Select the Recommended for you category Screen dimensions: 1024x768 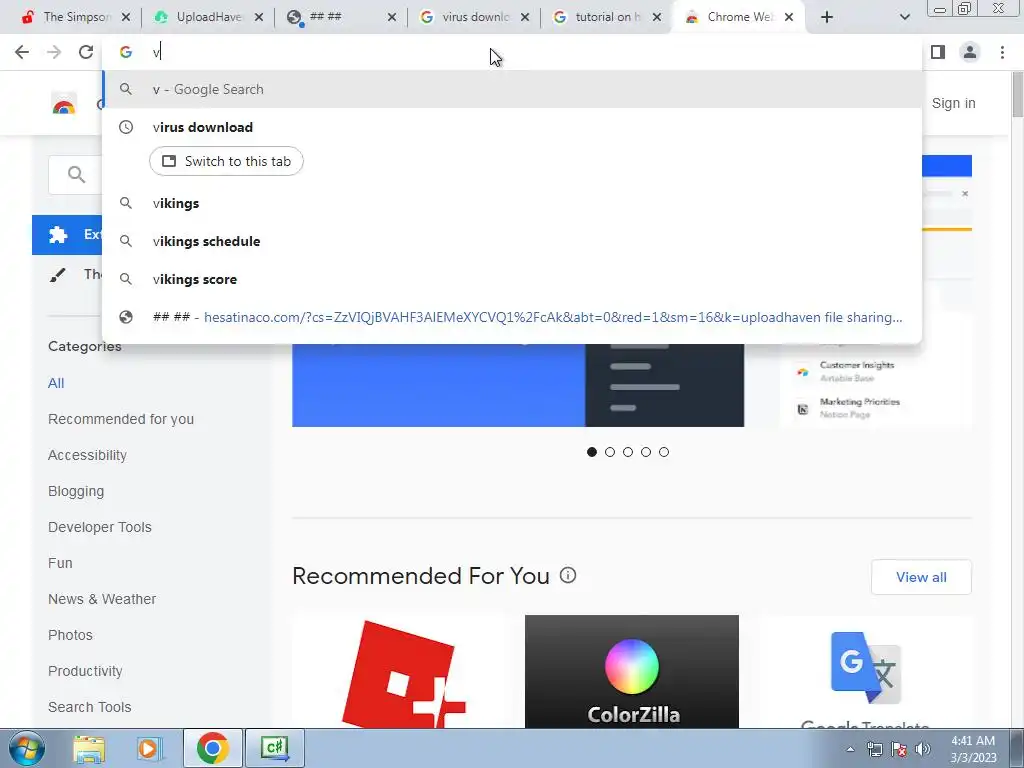(121, 419)
